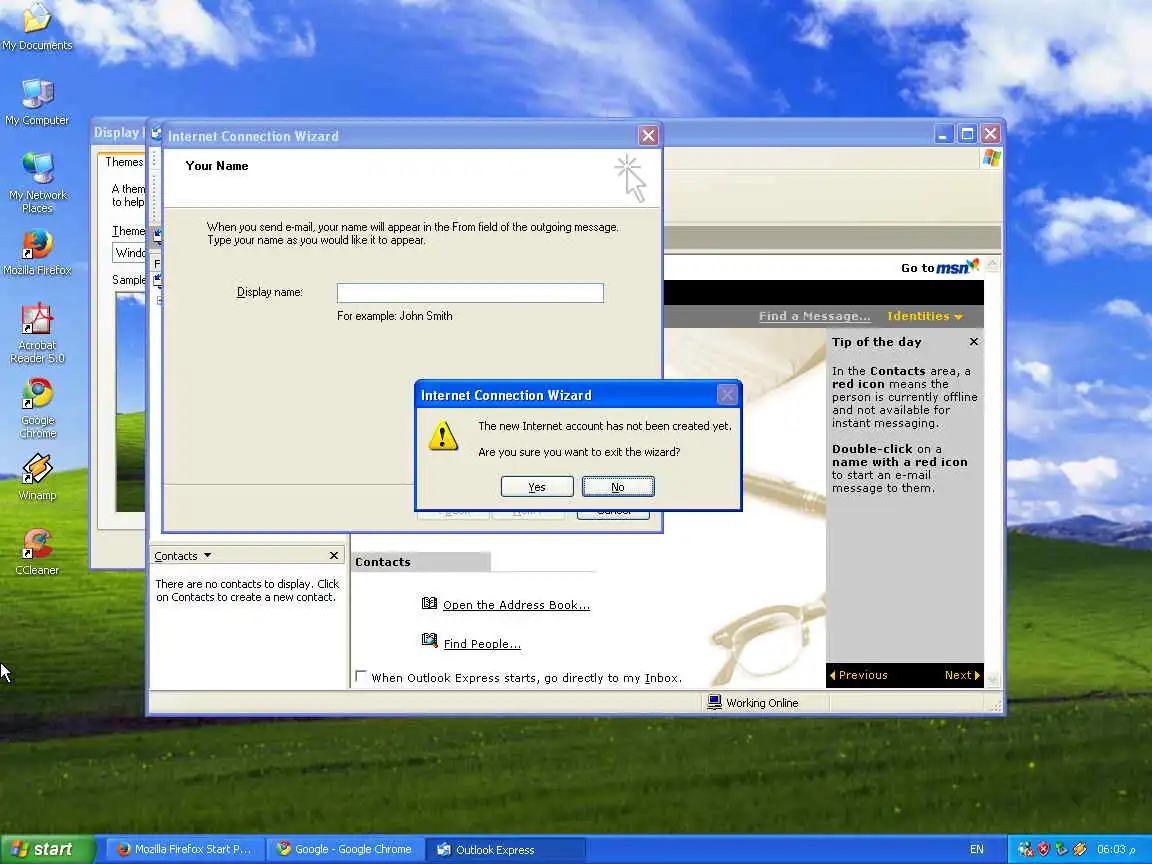Image resolution: width=1152 pixels, height=864 pixels.
Task: Click scroll down arrow in Outlook Express pane
Action: [x=993, y=680]
